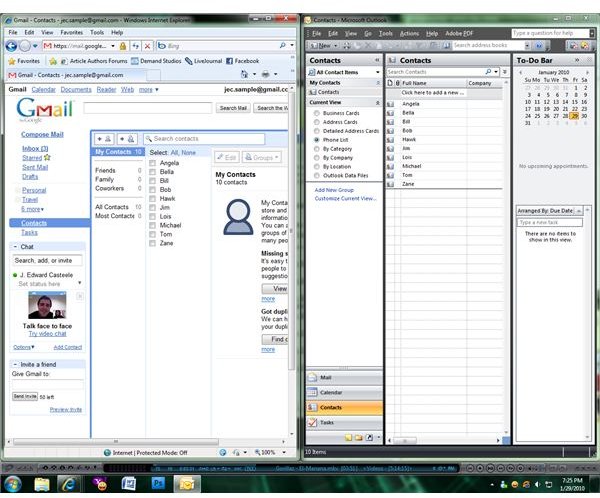The image size is (600, 498).
Task: Click the video chat photo thumbnail
Action: pos(47,305)
